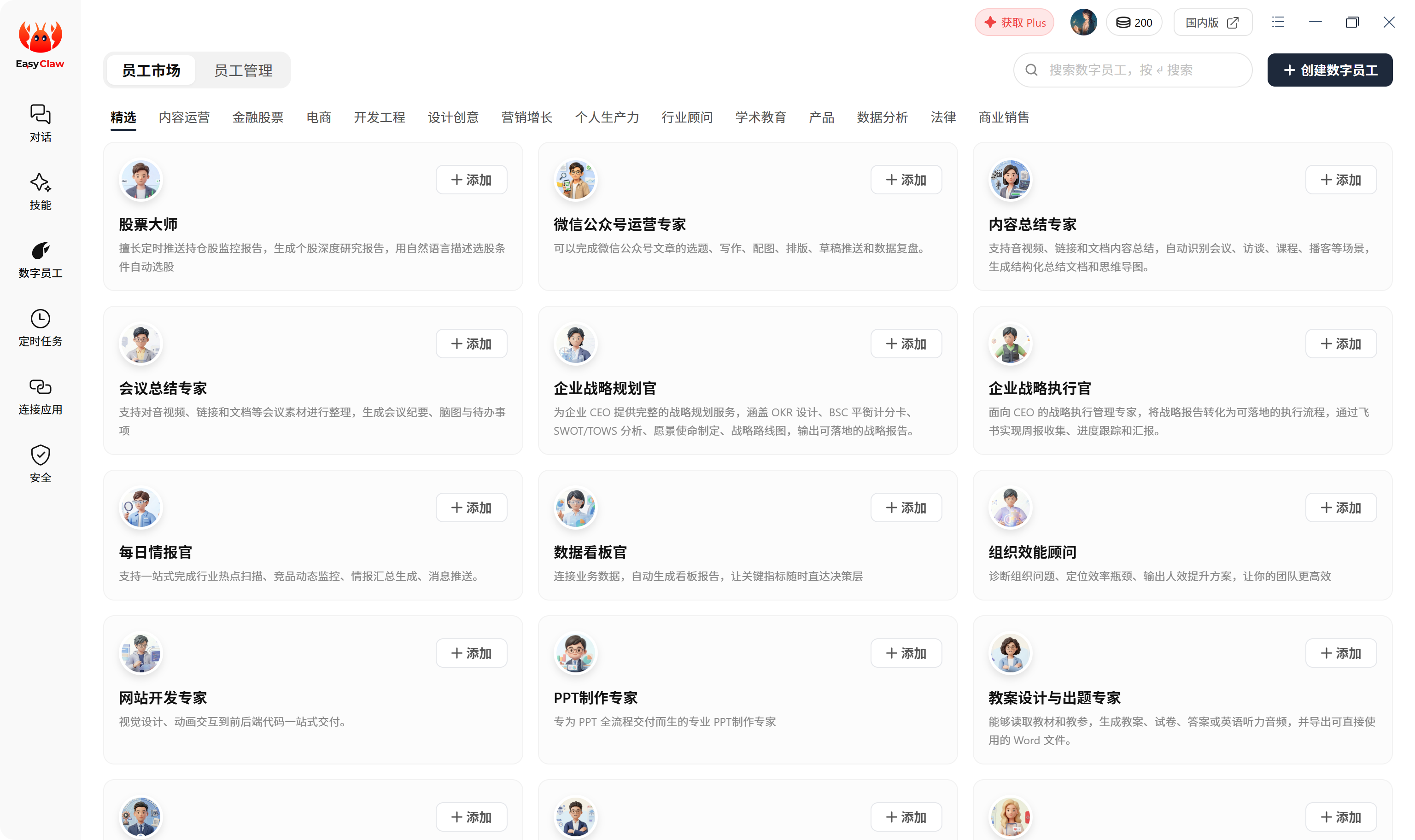Click the 获取 Plus upgrade button
This screenshot has height=840, width=1415.
pyautogui.click(x=1014, y=23)
